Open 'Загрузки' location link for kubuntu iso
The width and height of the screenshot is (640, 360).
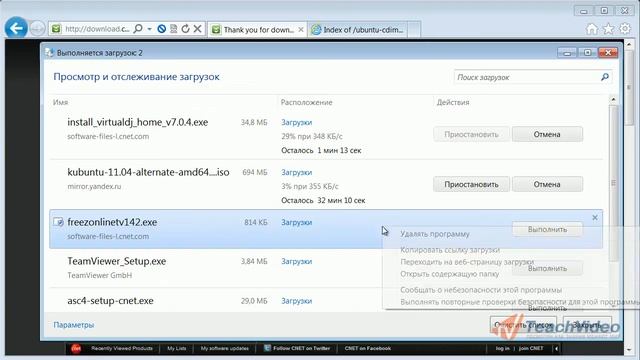(x=296, y=173)
